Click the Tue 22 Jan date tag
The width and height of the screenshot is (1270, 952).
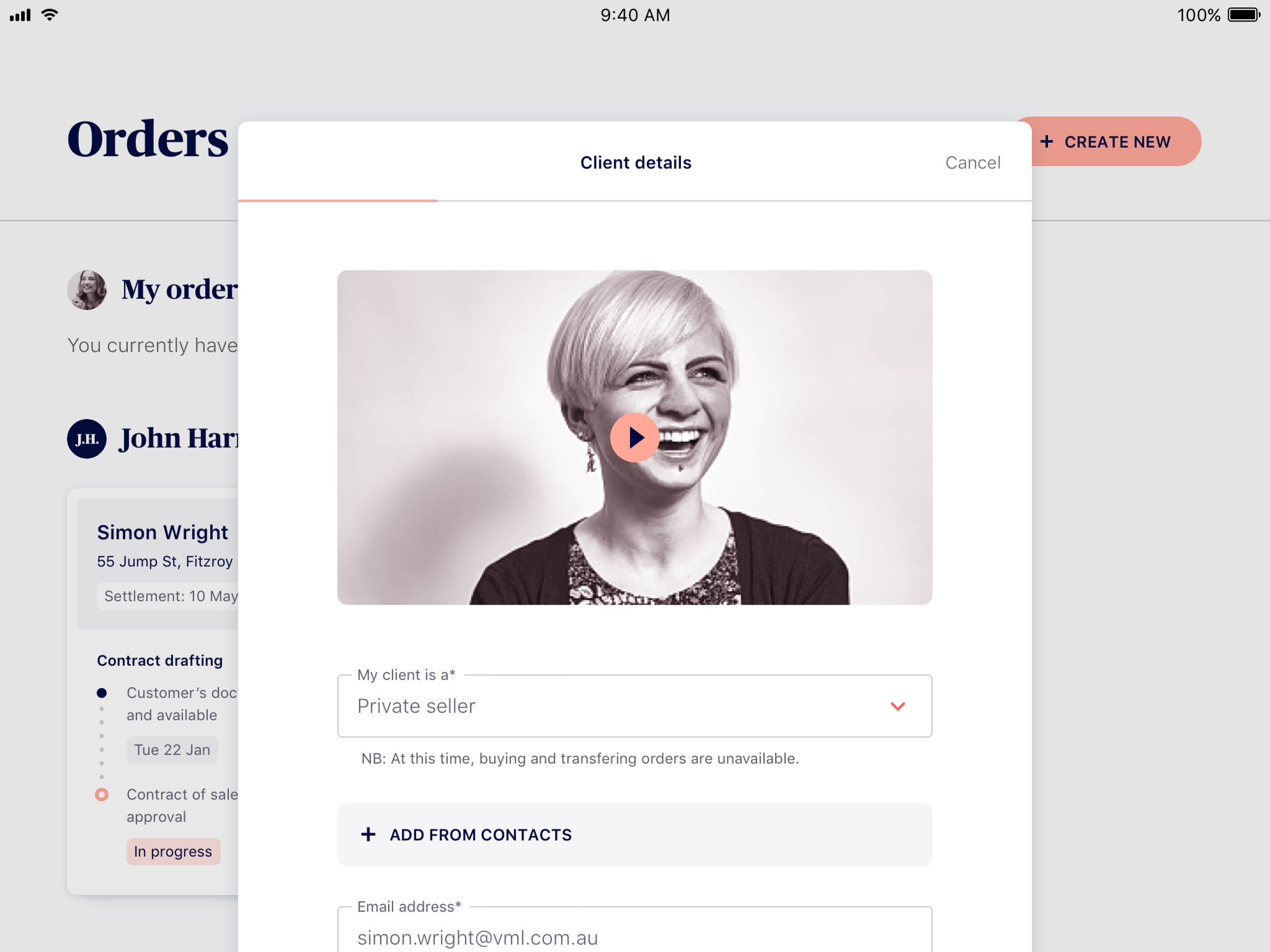click(172, 750)
